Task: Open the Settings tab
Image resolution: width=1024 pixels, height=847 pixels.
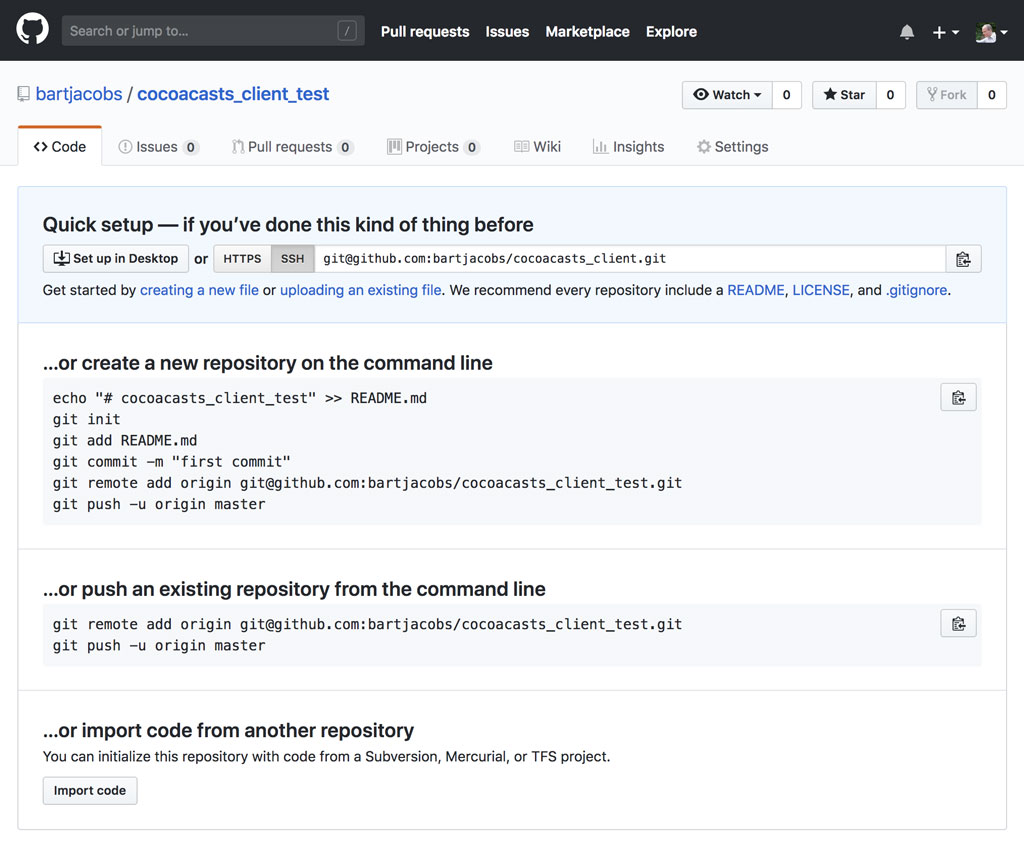Action: [x=732, y=147]
